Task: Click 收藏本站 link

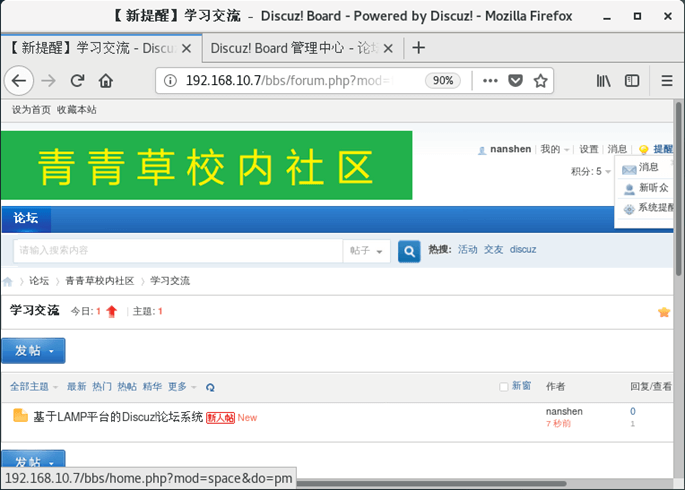Action: coord(76,110)
